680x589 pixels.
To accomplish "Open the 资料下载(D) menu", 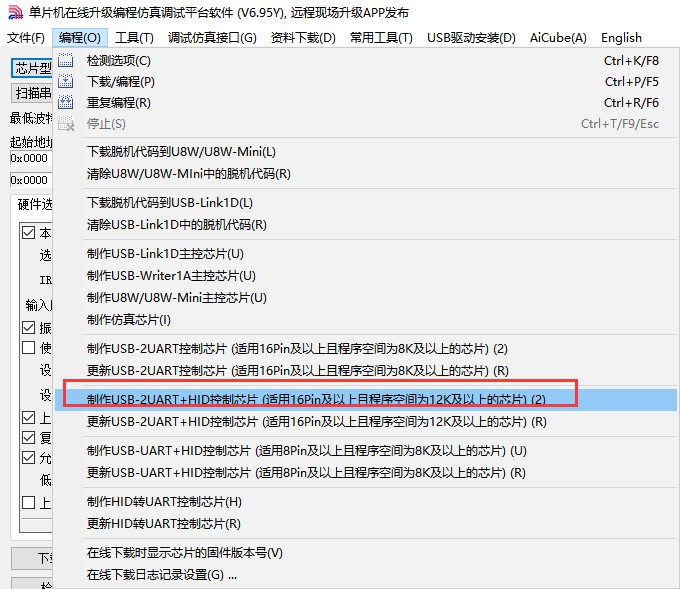I will (303, 38).
